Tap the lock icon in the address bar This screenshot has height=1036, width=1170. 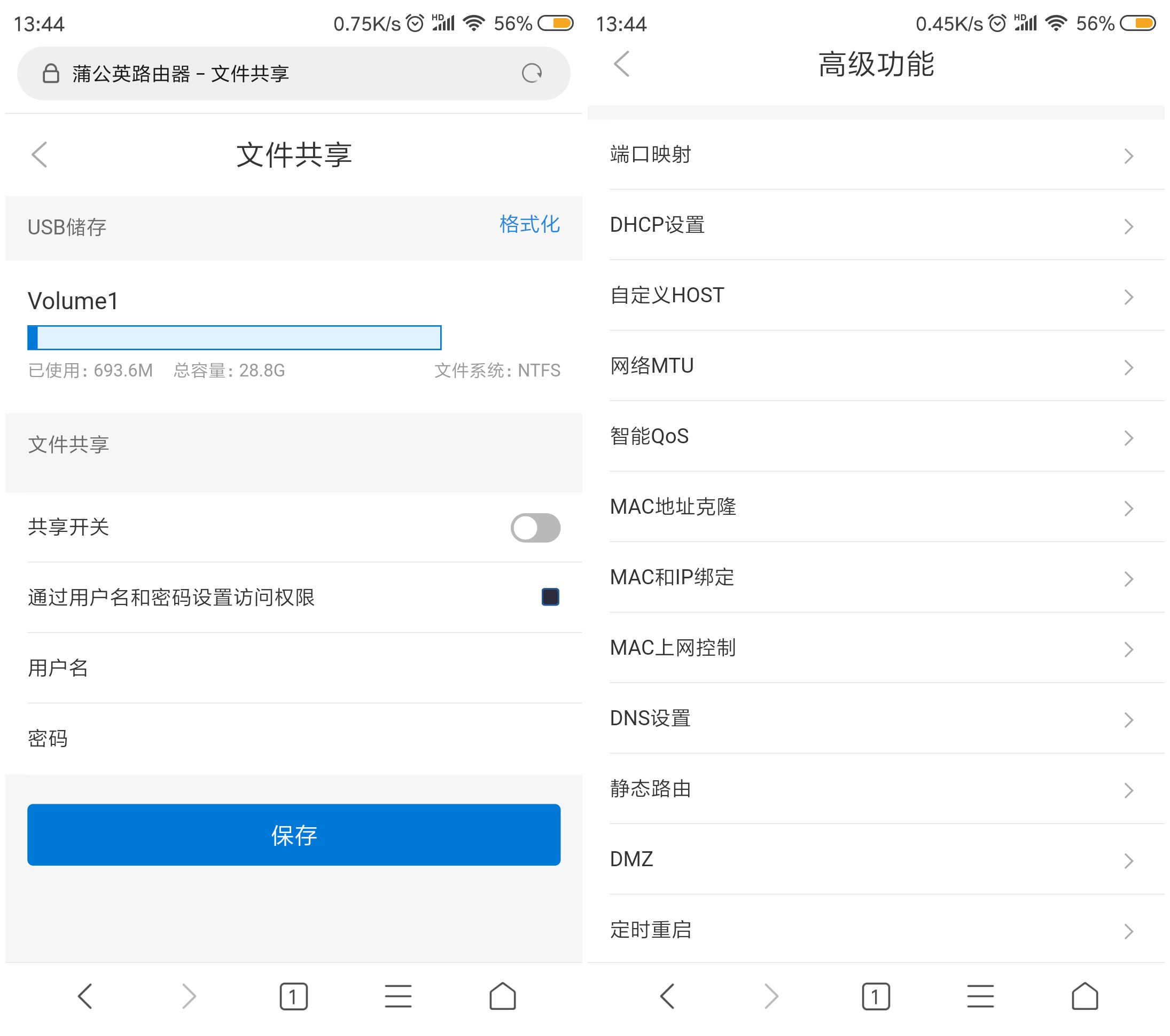[51, 73]
